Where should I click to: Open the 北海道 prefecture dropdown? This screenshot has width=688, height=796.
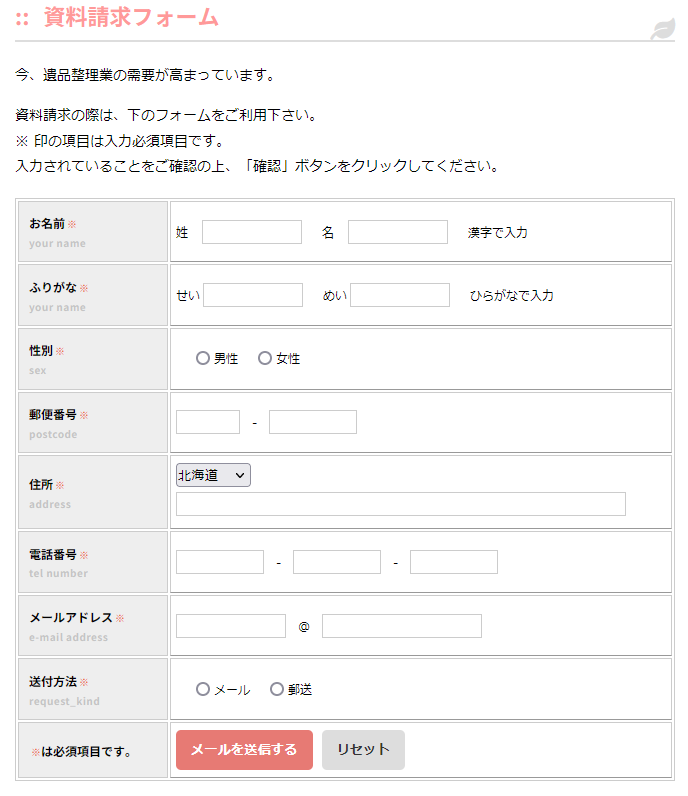point(213,476)
